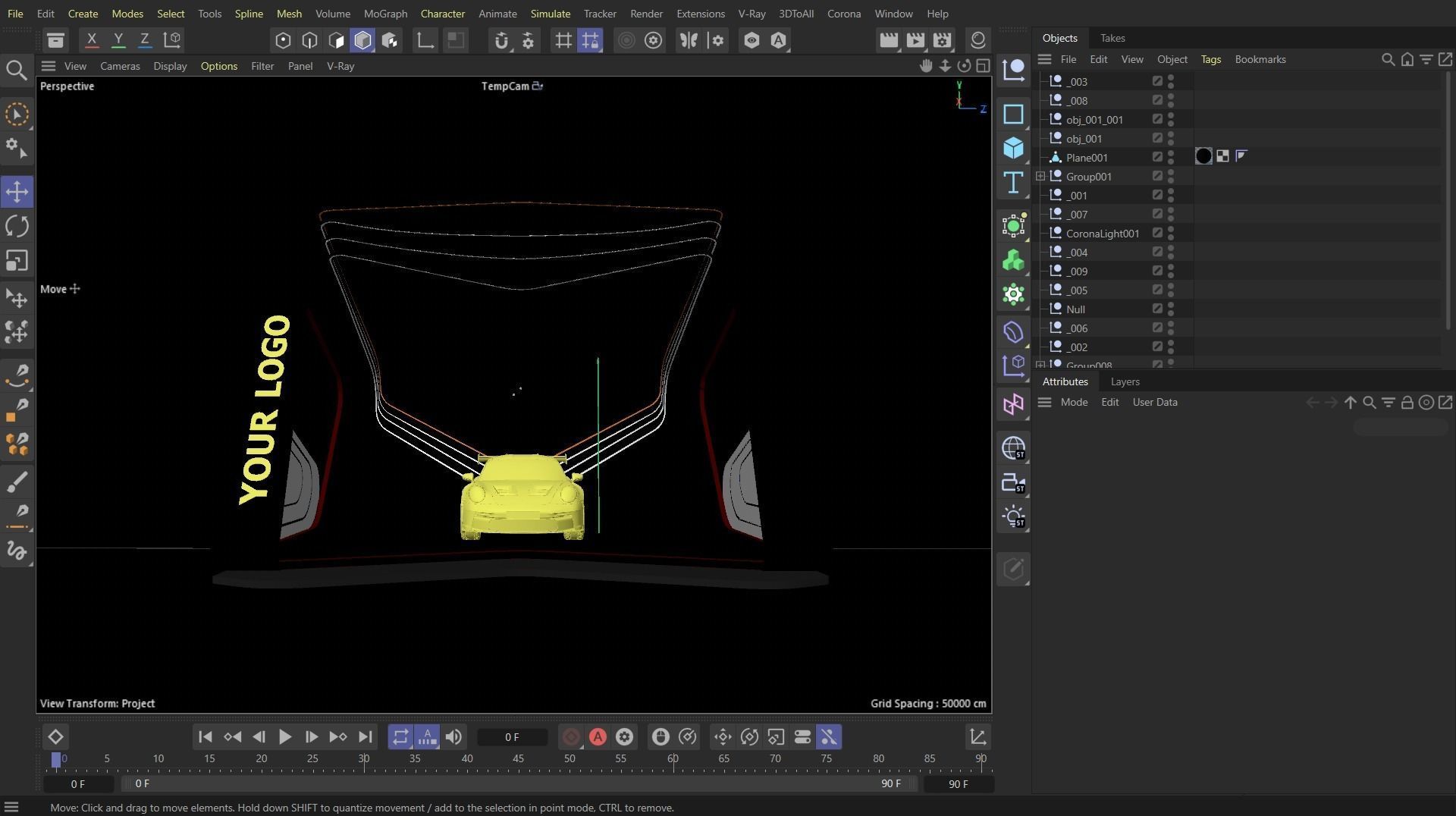Toggle Enable Snap magnet icon
The width and height of the screenshot is (1456, 816).
[501, 40]
